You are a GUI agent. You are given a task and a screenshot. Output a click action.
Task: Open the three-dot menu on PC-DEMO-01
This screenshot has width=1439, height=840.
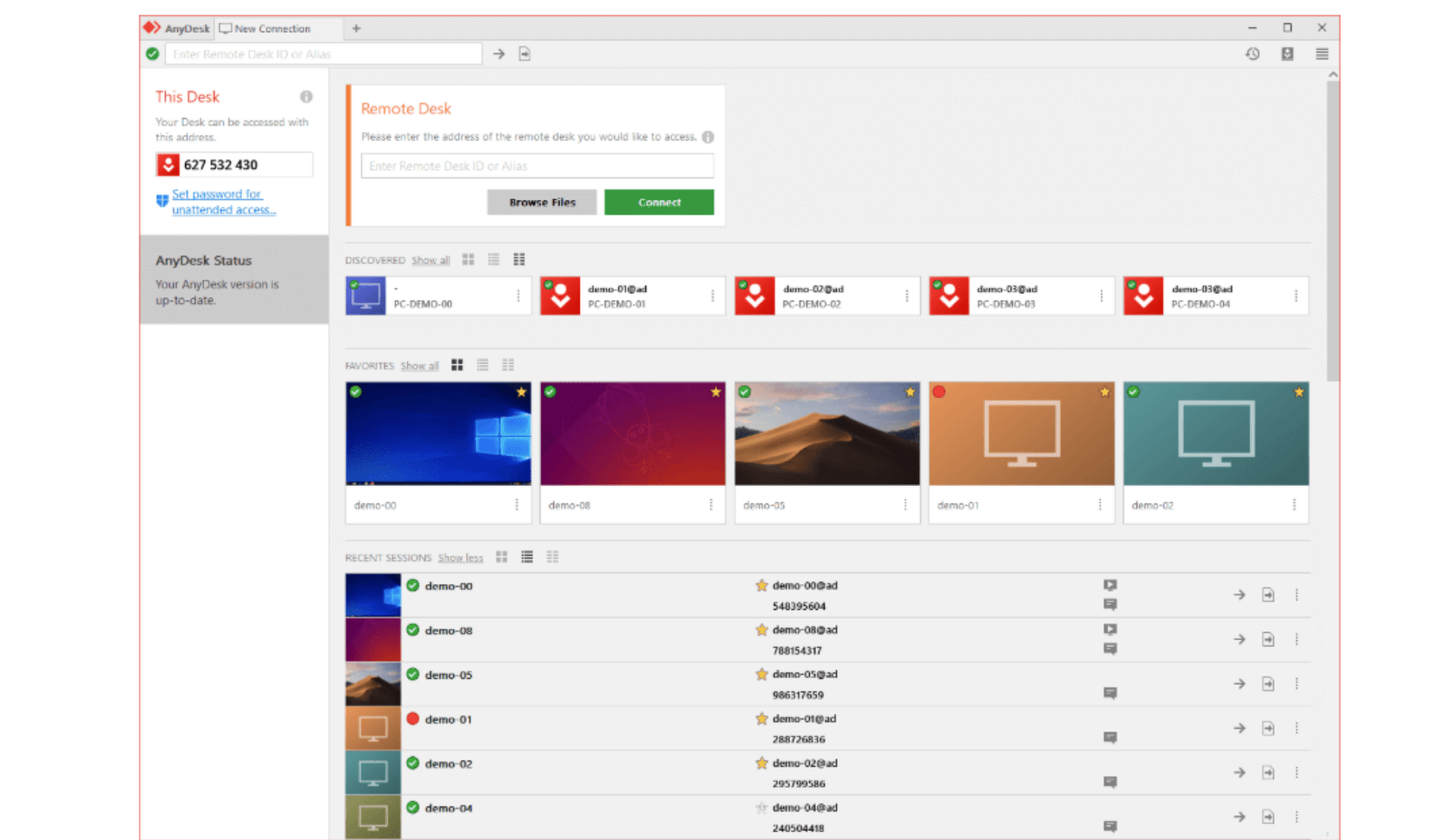(712, 296)
